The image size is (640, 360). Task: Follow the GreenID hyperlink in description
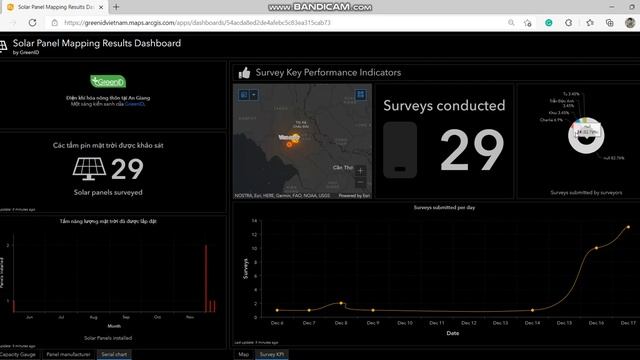[134, 104]
